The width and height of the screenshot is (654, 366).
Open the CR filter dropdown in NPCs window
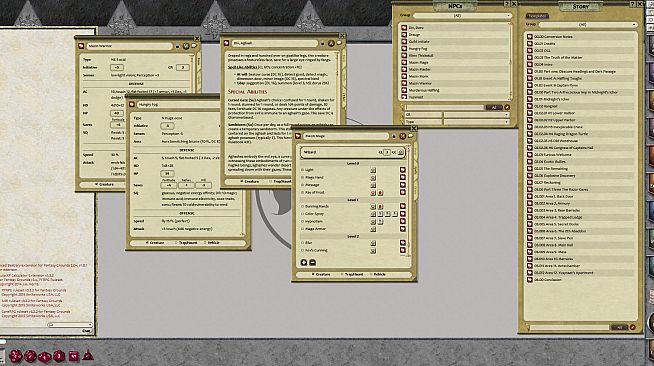click(477, 114)
